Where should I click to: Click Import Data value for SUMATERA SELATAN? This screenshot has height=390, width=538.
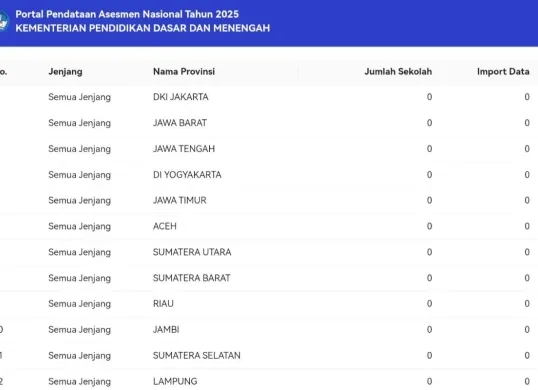point(527,355)
